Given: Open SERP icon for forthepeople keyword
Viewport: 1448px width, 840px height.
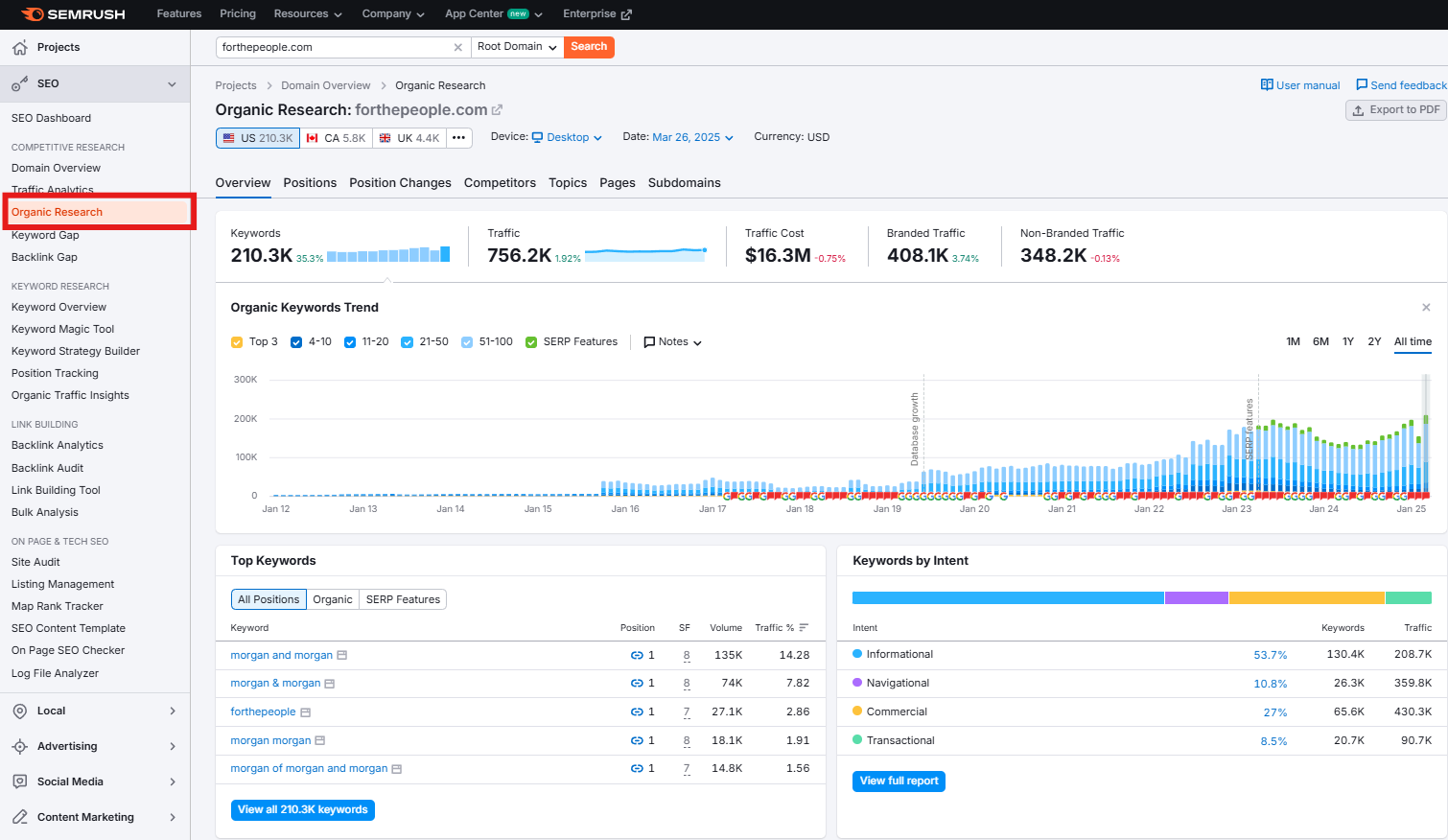Looking at the screenshot, I should coord(305,712).
